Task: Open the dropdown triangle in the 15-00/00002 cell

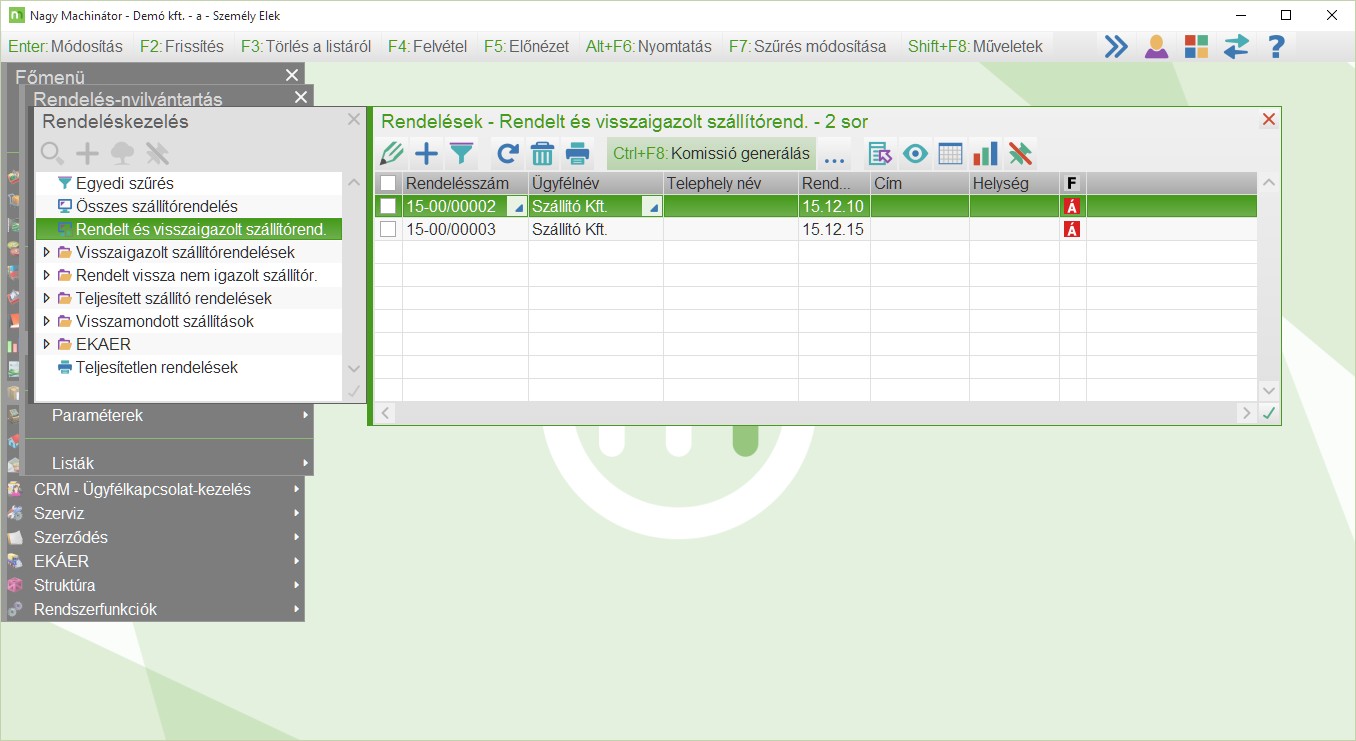Action: (x=516, y=207)
